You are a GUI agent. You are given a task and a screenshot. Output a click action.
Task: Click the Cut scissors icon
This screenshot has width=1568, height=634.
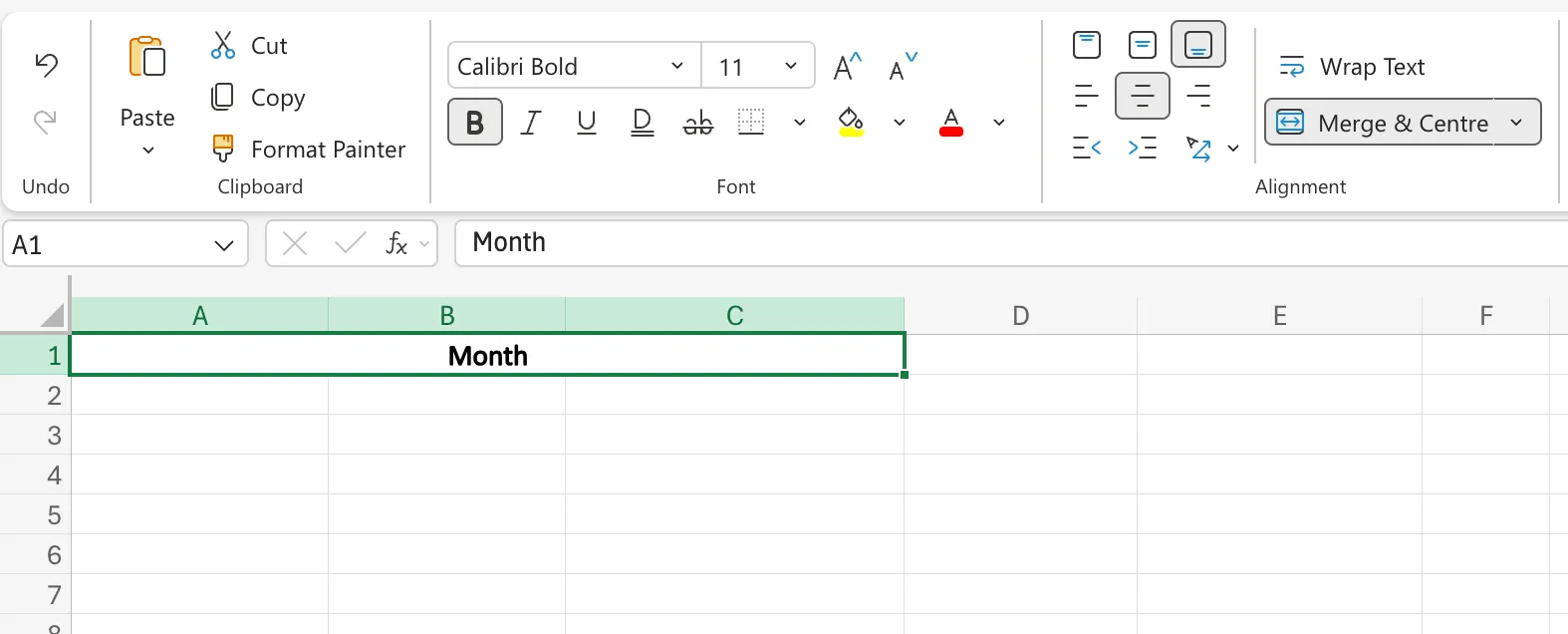[223, 46]
